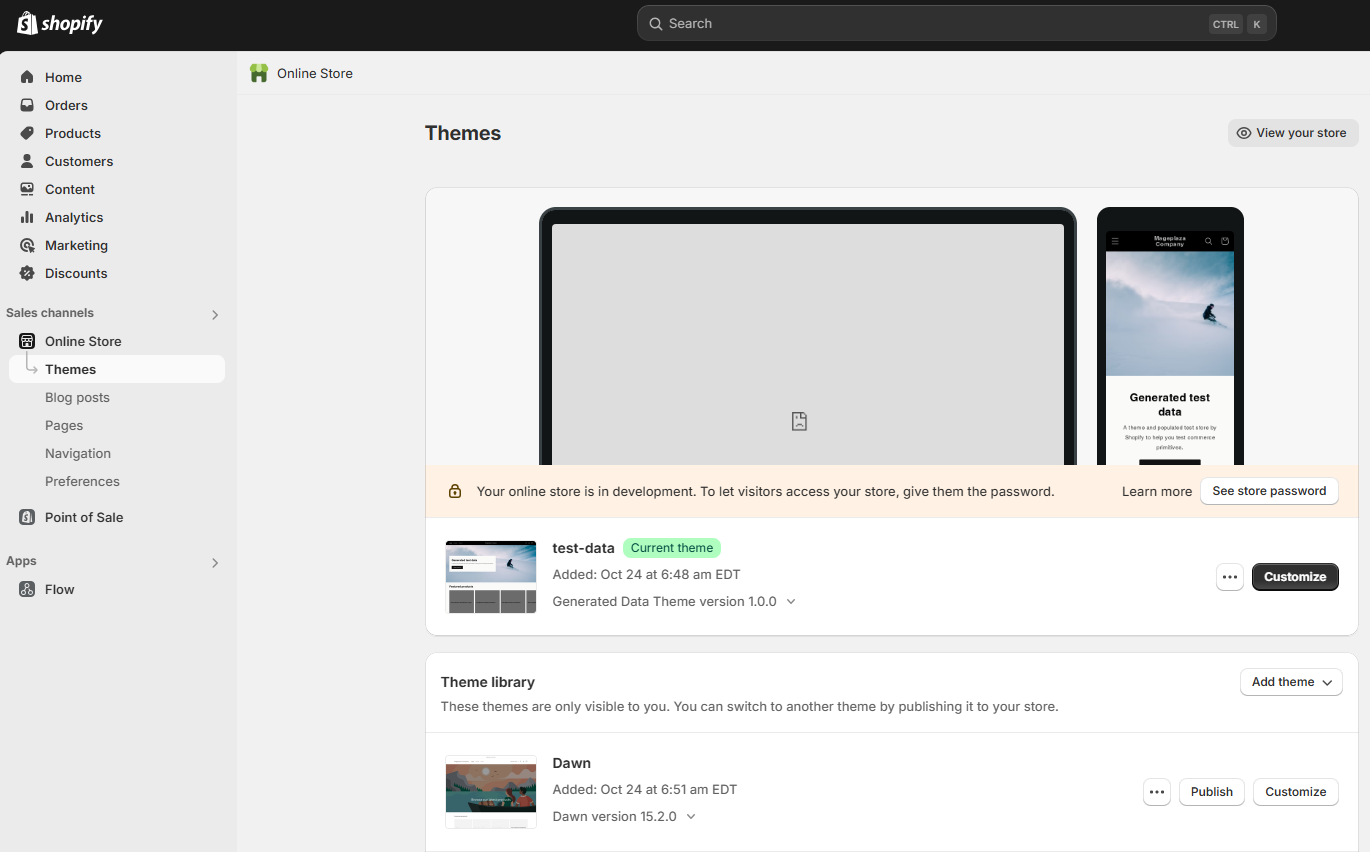This screenshot has height=852, width=1370.
Task: Go to Orders in sidebar
Action: tap(66, 105)
